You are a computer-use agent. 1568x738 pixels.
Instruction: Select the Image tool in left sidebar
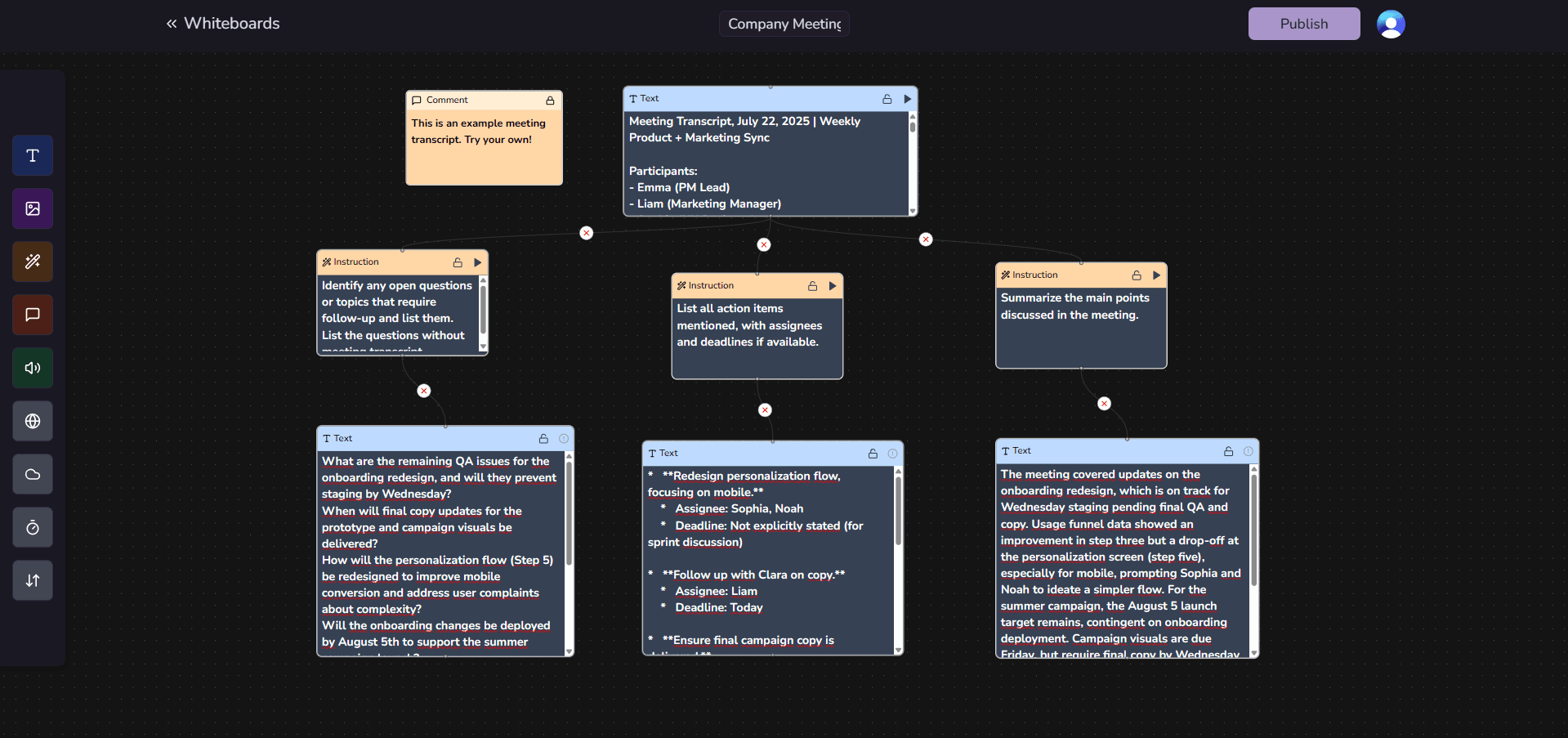33,208
